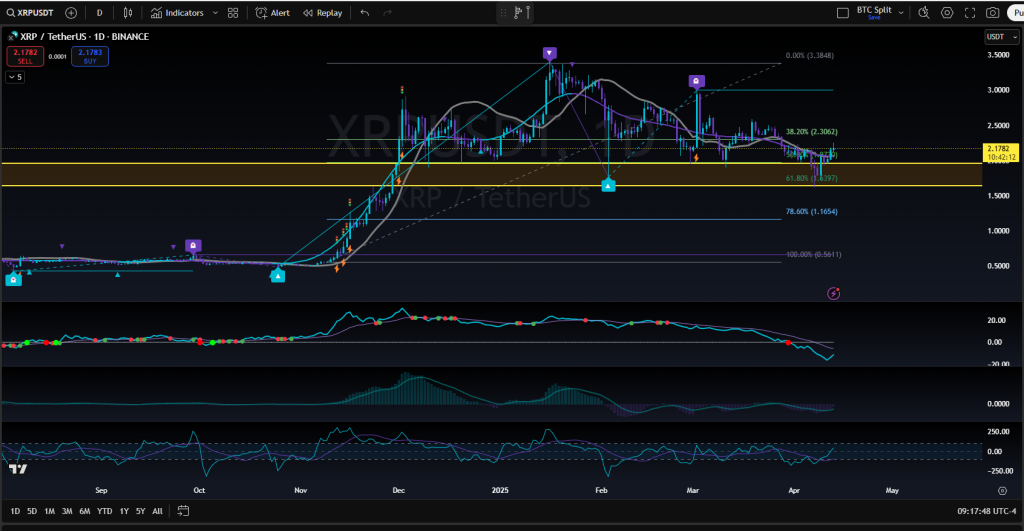This screenshot has height=531, width=1024.
Task: Open the USDT currency dropdown
Action: [x=1001, y=37]
